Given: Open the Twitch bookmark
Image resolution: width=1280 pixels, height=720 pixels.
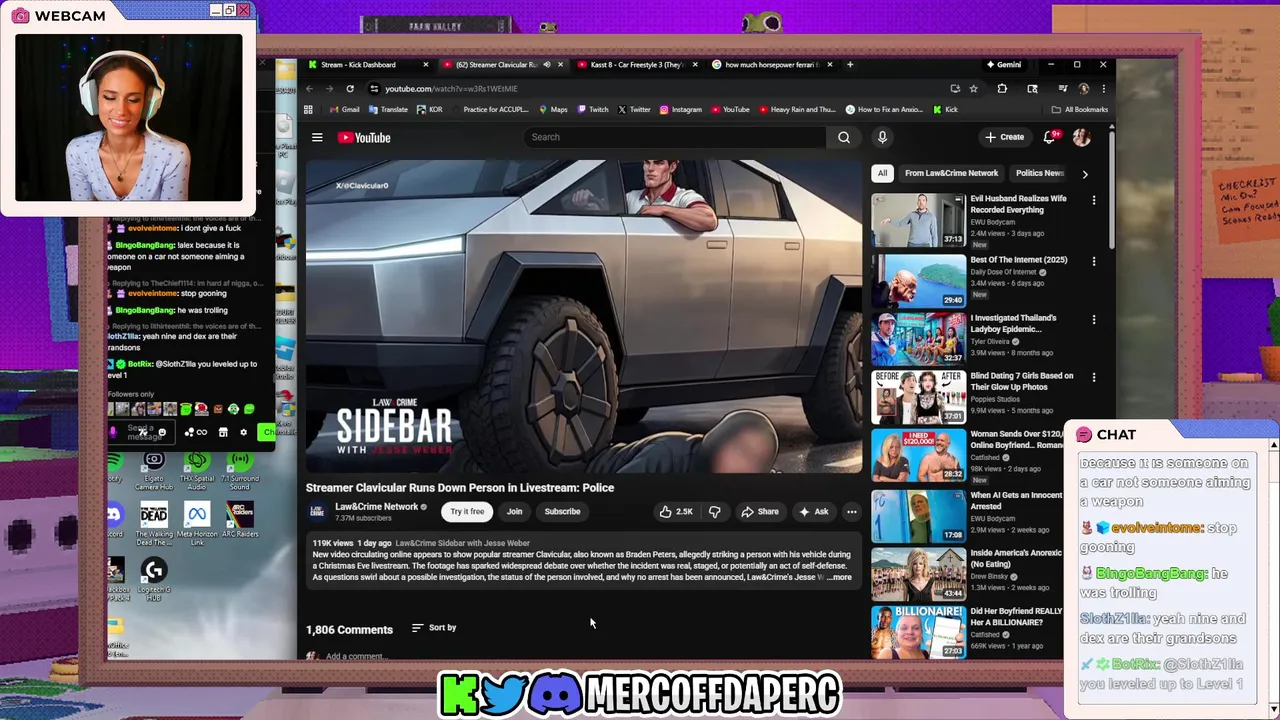Looking at the screenshot, I should (593, 109).
